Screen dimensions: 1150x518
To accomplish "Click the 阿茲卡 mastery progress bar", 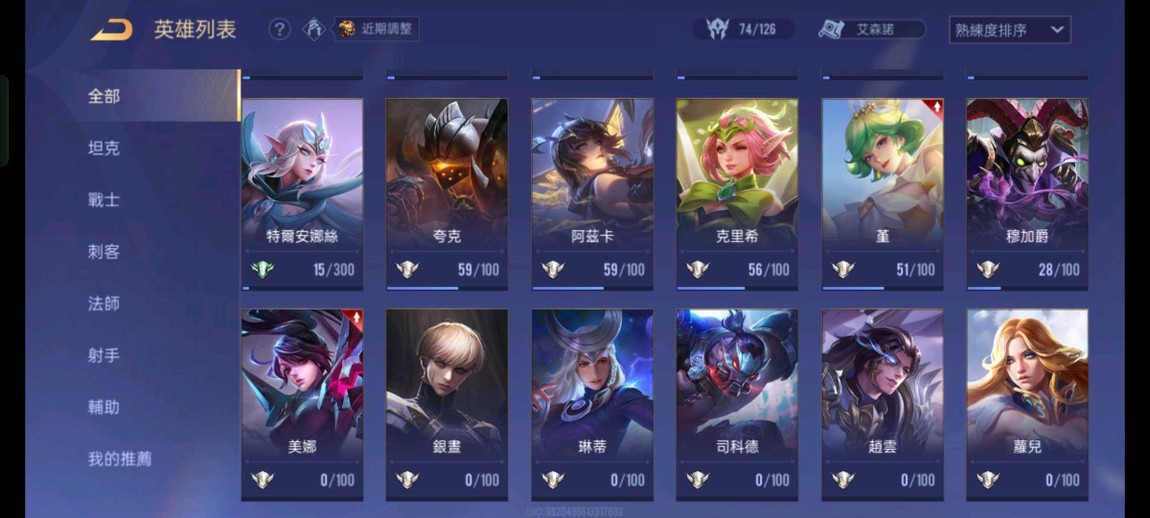I will [x=593, y=288].
